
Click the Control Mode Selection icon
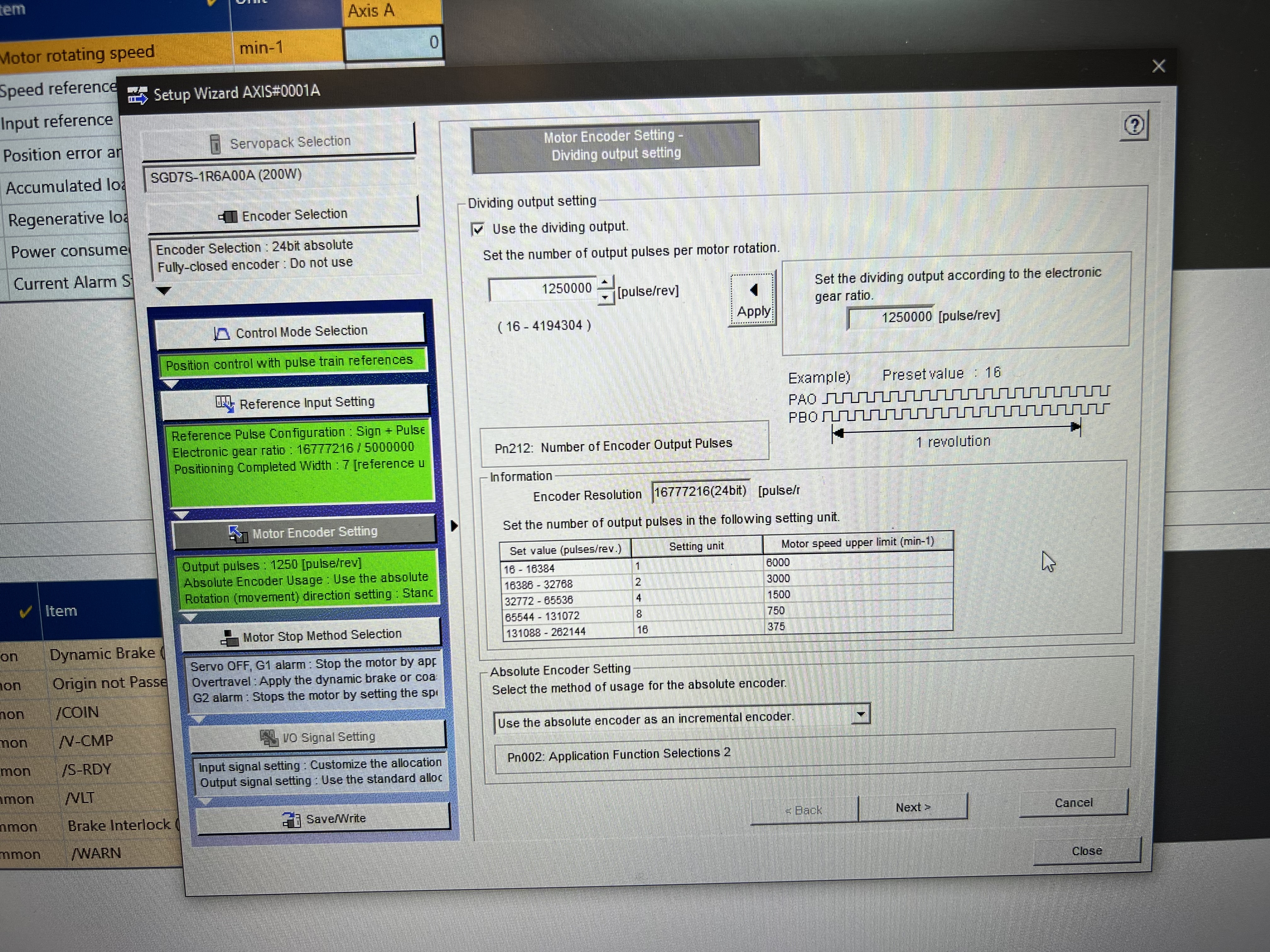coord(222,333)
